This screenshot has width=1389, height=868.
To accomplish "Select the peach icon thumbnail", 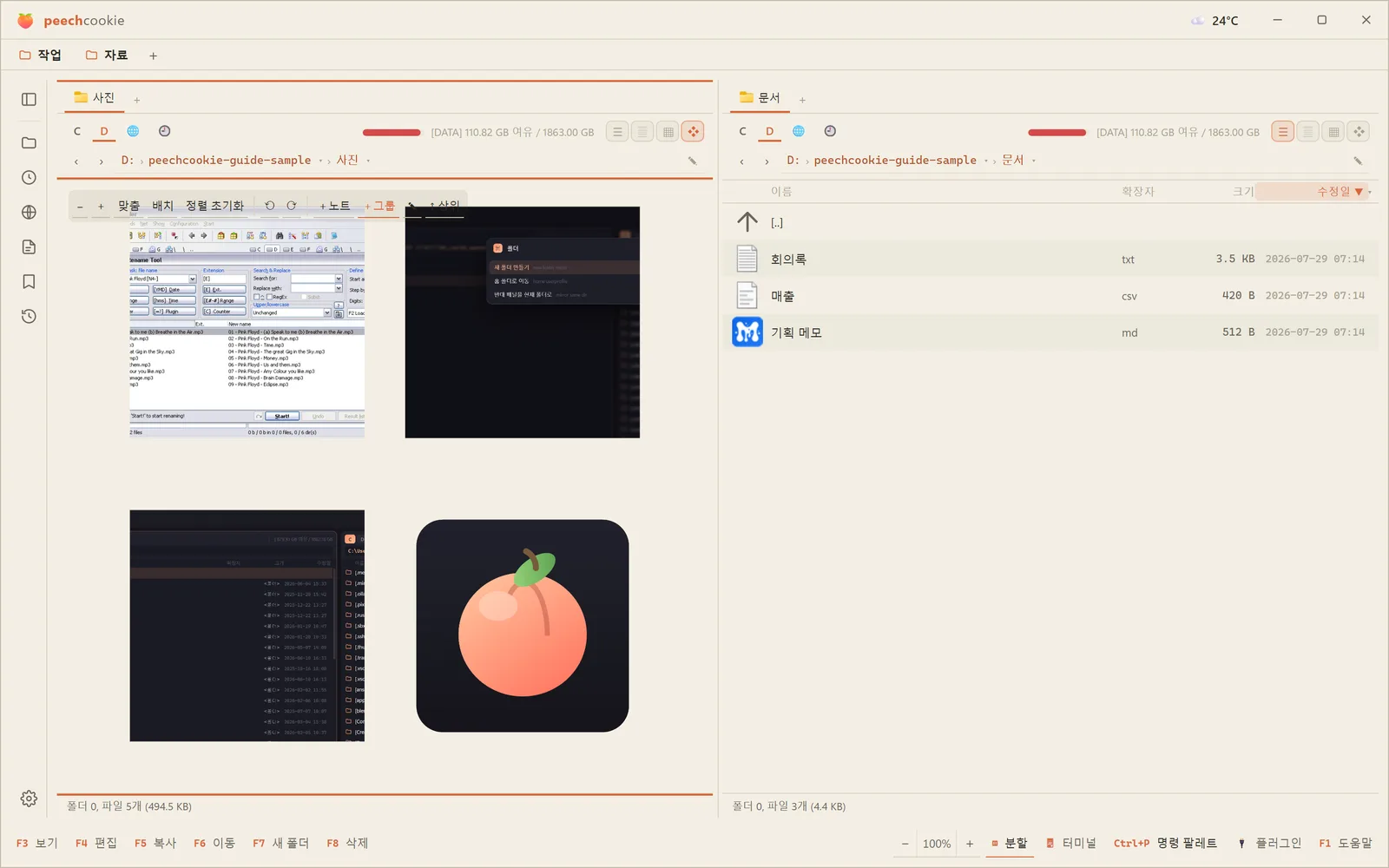I will [523, 626].
